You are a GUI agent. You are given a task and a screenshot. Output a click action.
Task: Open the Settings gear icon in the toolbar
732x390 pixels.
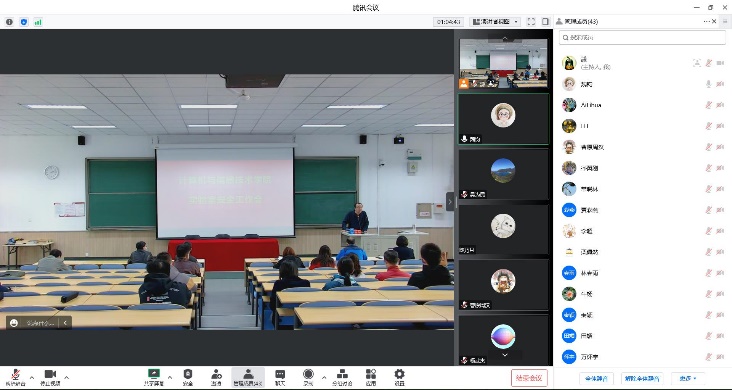pyautogui.click(x=399, y=376)
